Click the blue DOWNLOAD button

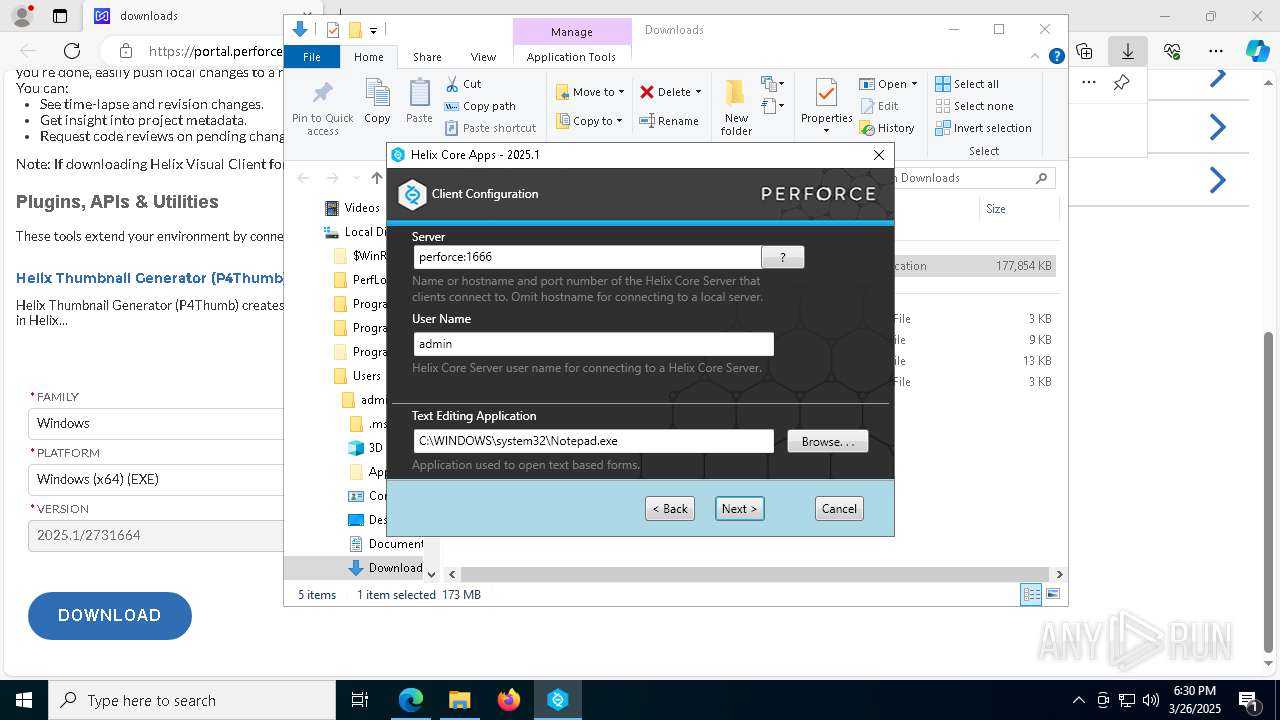pos(110,615)
